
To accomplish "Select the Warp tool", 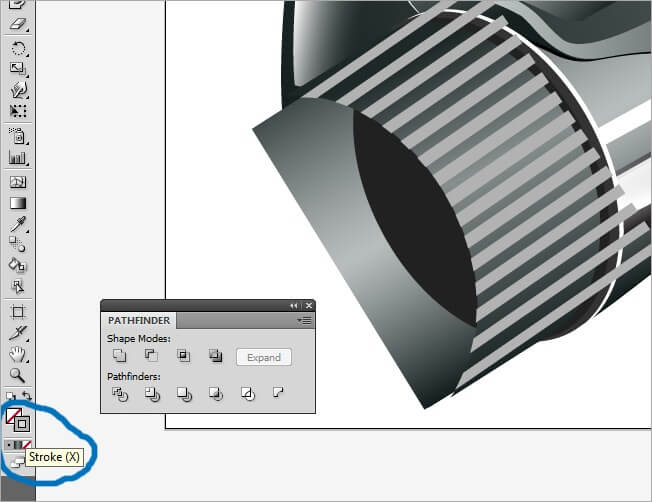I will tap(18, 89).
